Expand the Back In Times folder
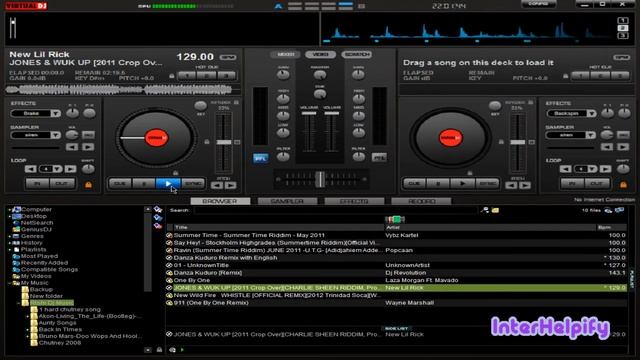This screenshot has height=360, width=640. tap(27, 329)
